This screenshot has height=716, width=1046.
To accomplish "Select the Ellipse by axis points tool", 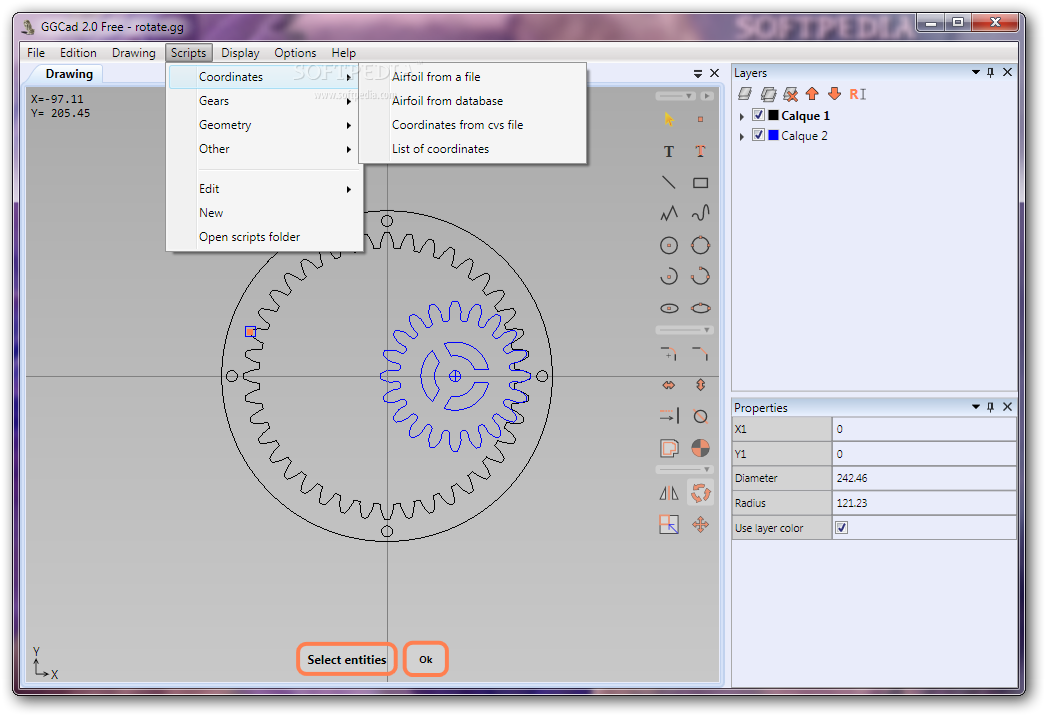I will [x=700, y=308].
